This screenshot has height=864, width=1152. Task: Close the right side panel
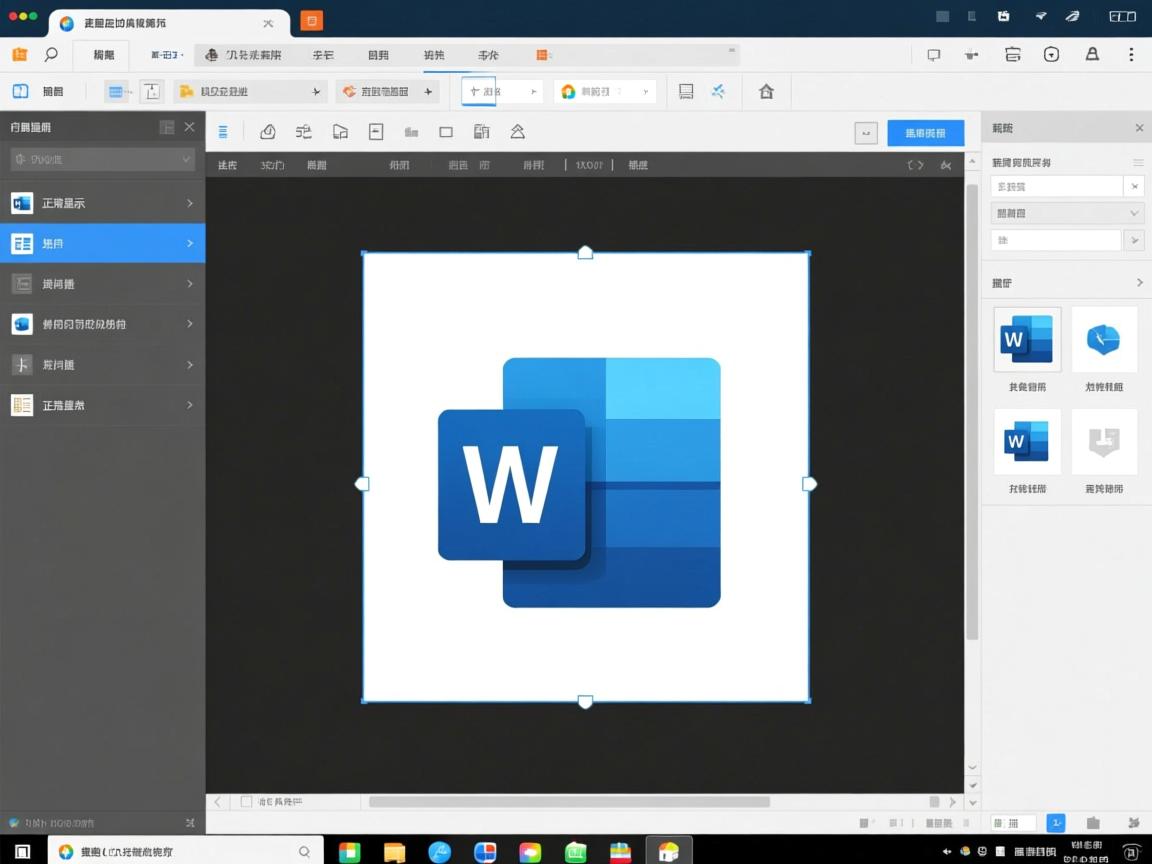point(1139,128)
